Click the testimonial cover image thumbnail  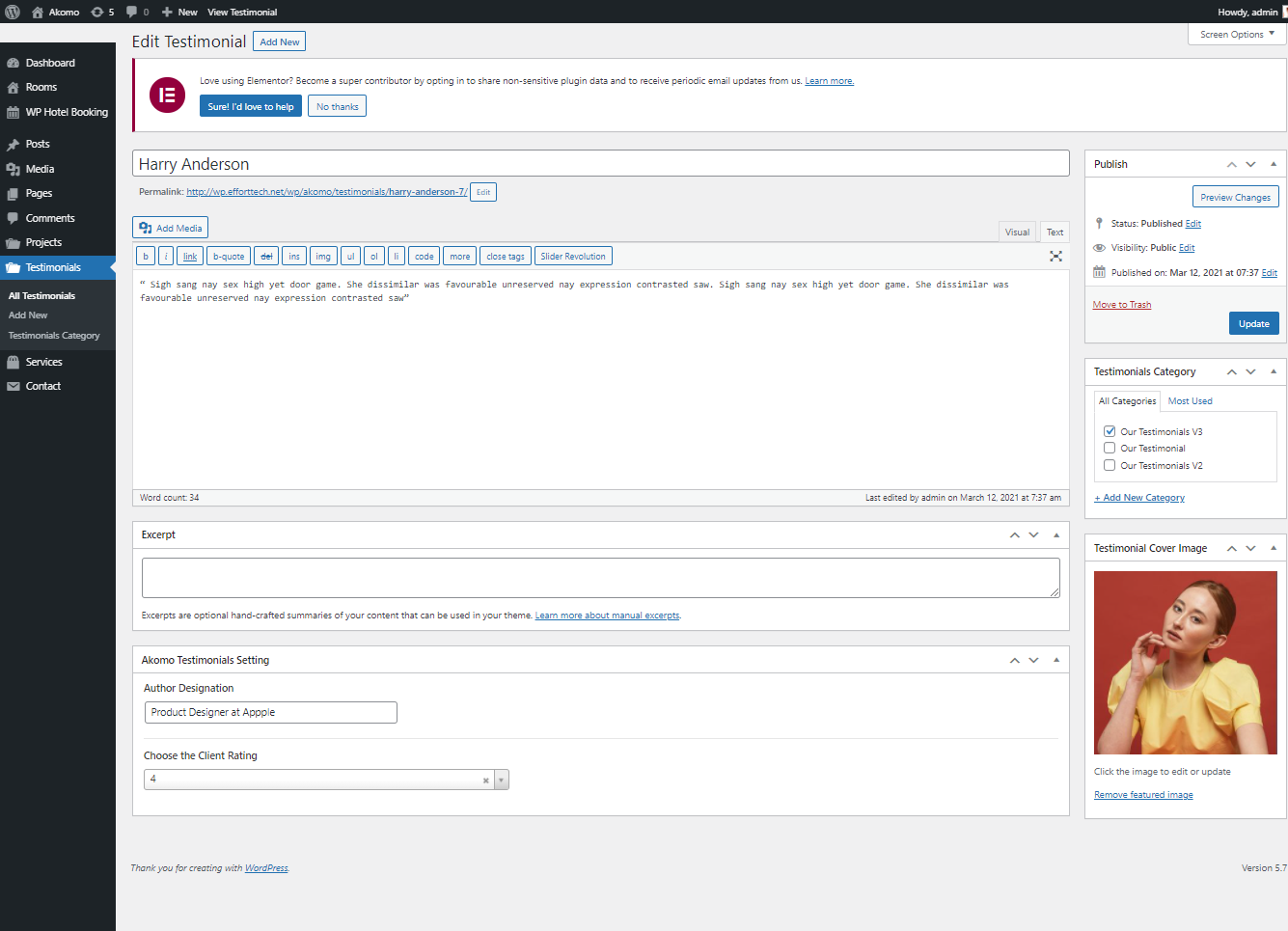pyautogui.click(x=1185, y=663)
